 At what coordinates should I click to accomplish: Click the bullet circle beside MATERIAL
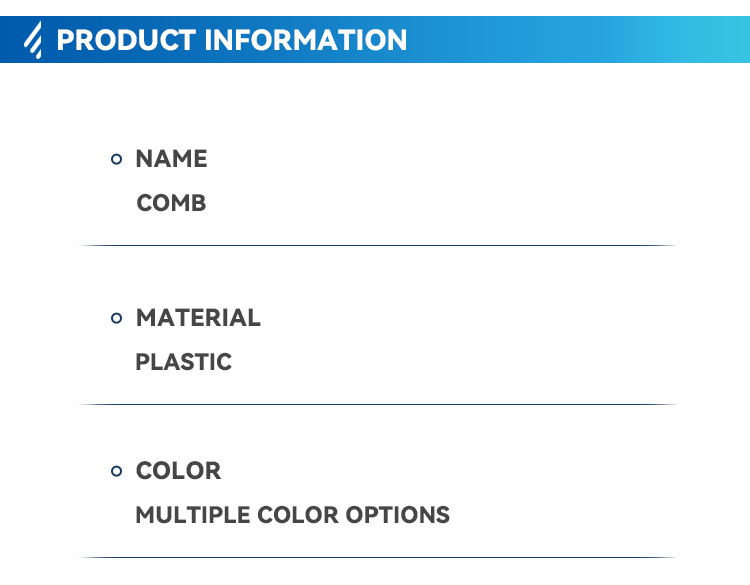point(116,318)
